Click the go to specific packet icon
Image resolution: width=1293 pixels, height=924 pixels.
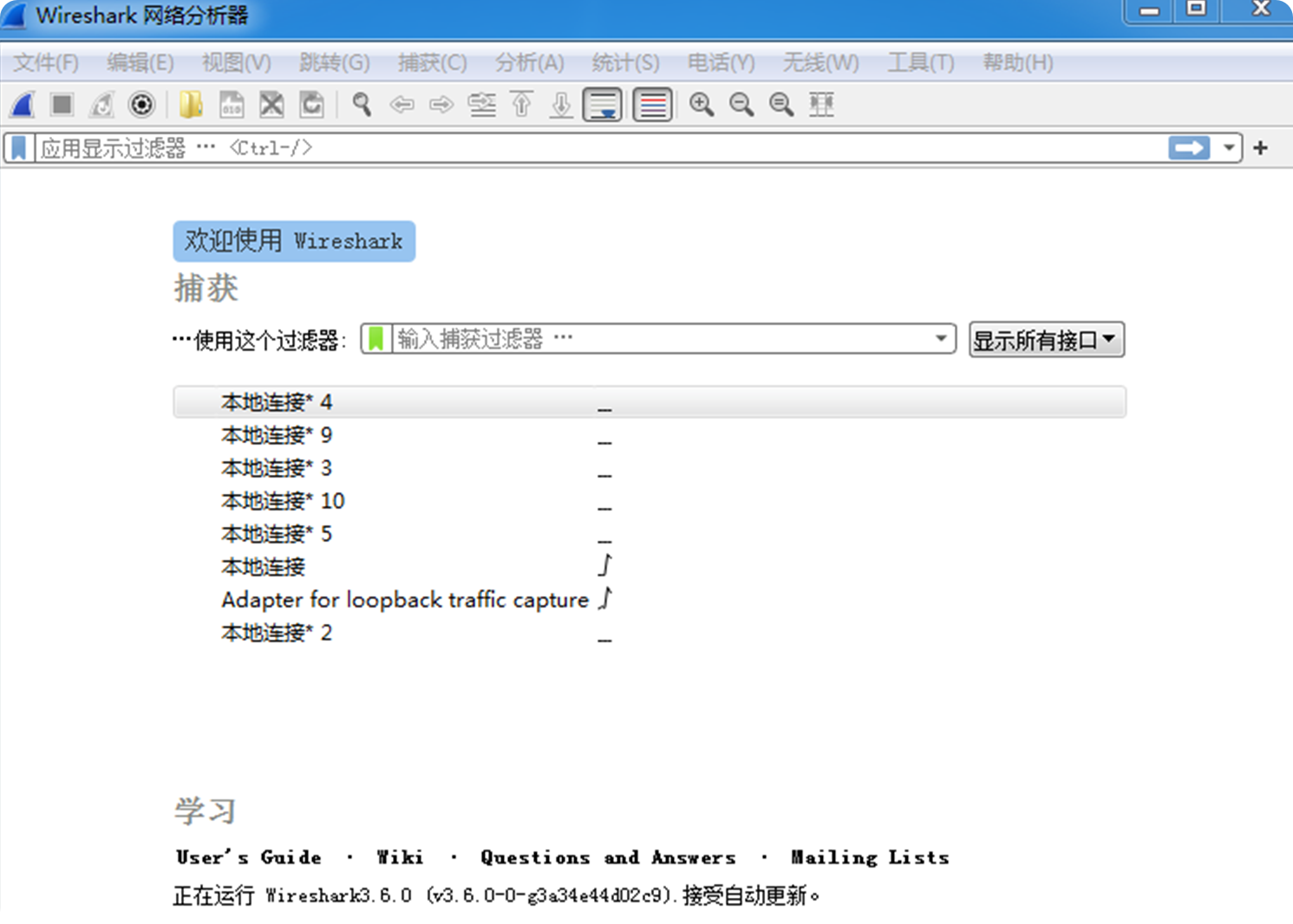481,105
